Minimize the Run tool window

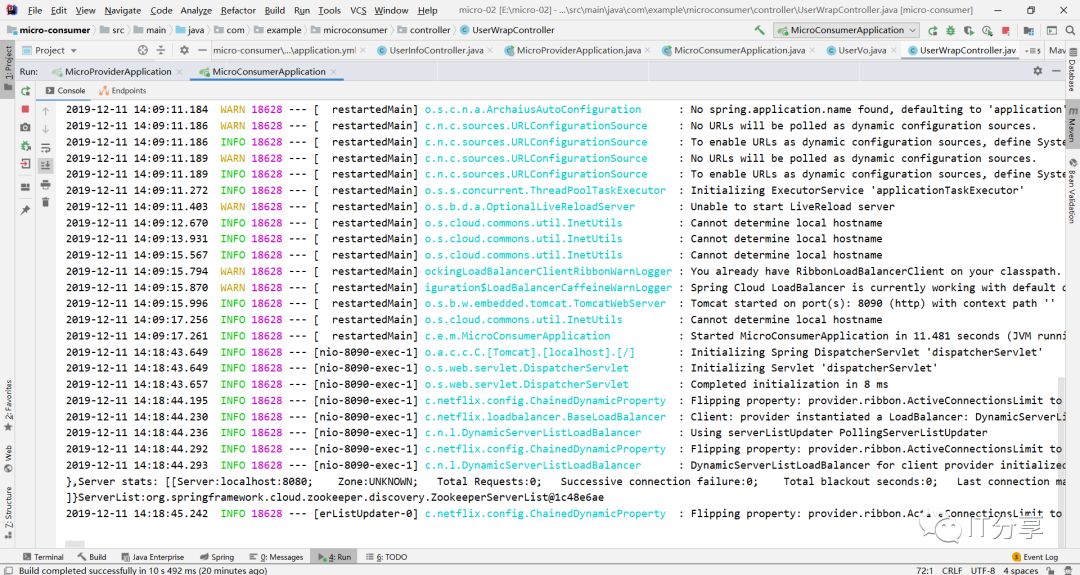point(1057,71)
